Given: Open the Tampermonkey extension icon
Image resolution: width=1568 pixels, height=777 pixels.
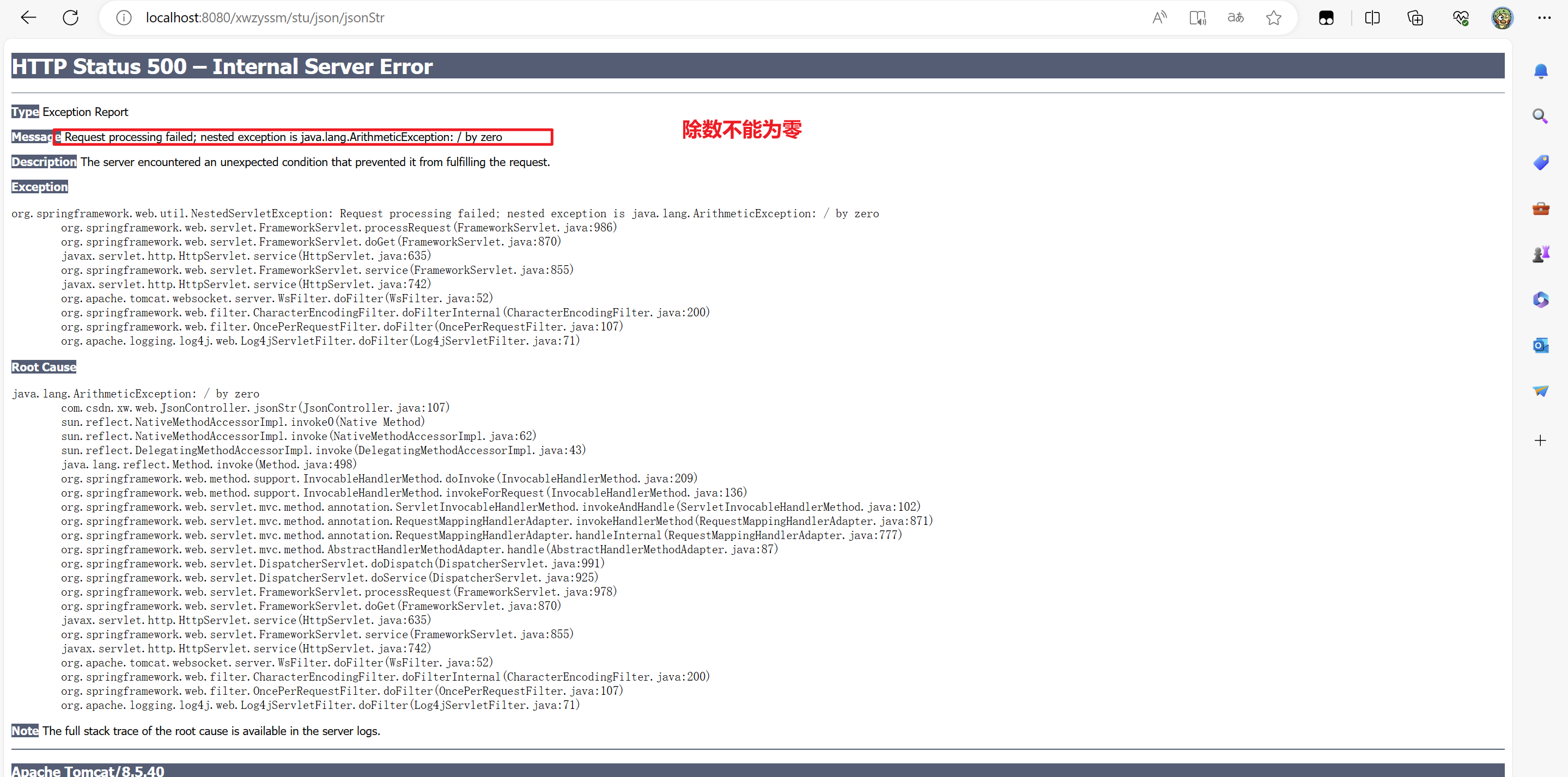Looking at the screenshot, I should (1326, 17).
